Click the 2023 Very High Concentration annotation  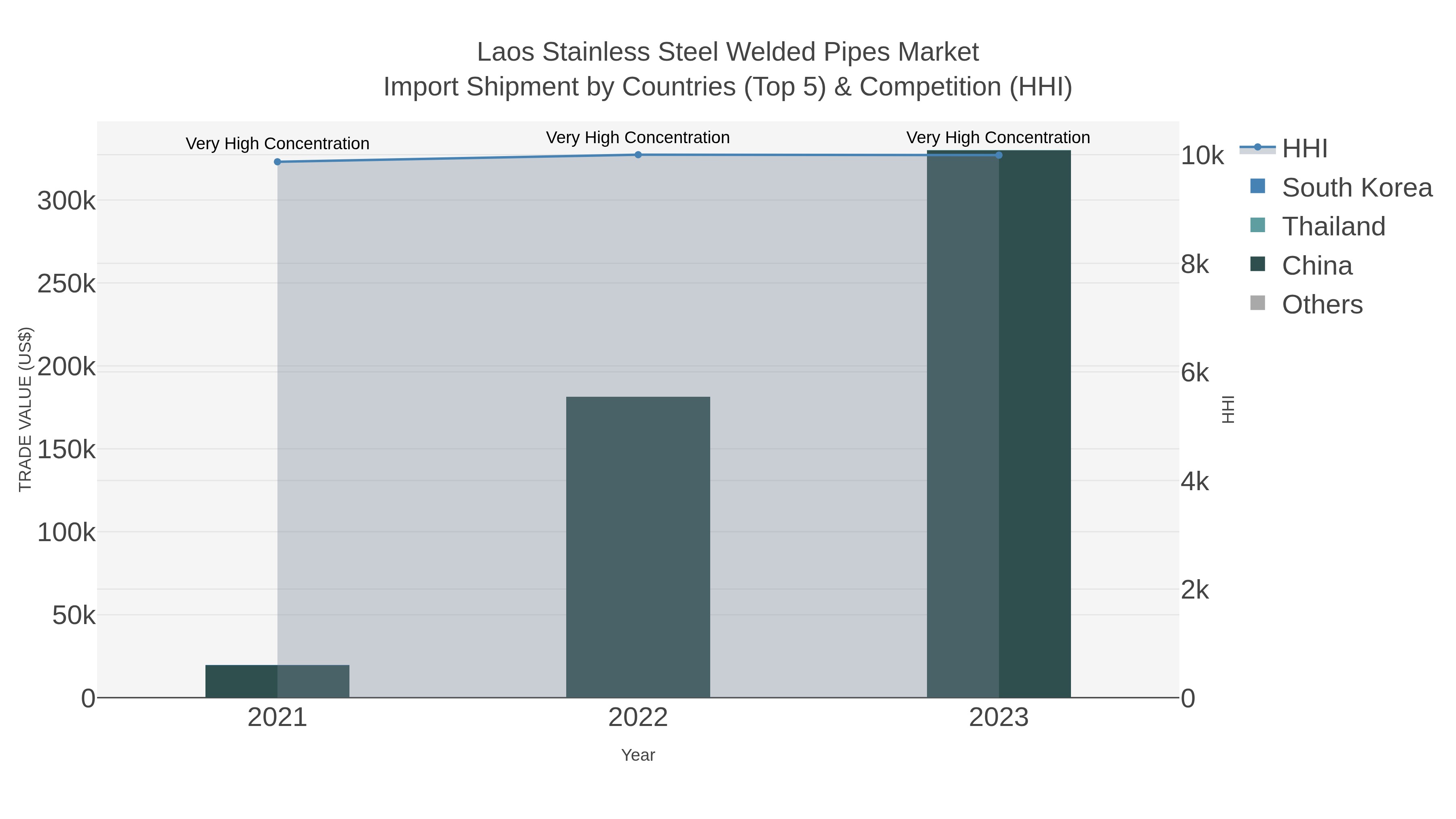(998, 138)
